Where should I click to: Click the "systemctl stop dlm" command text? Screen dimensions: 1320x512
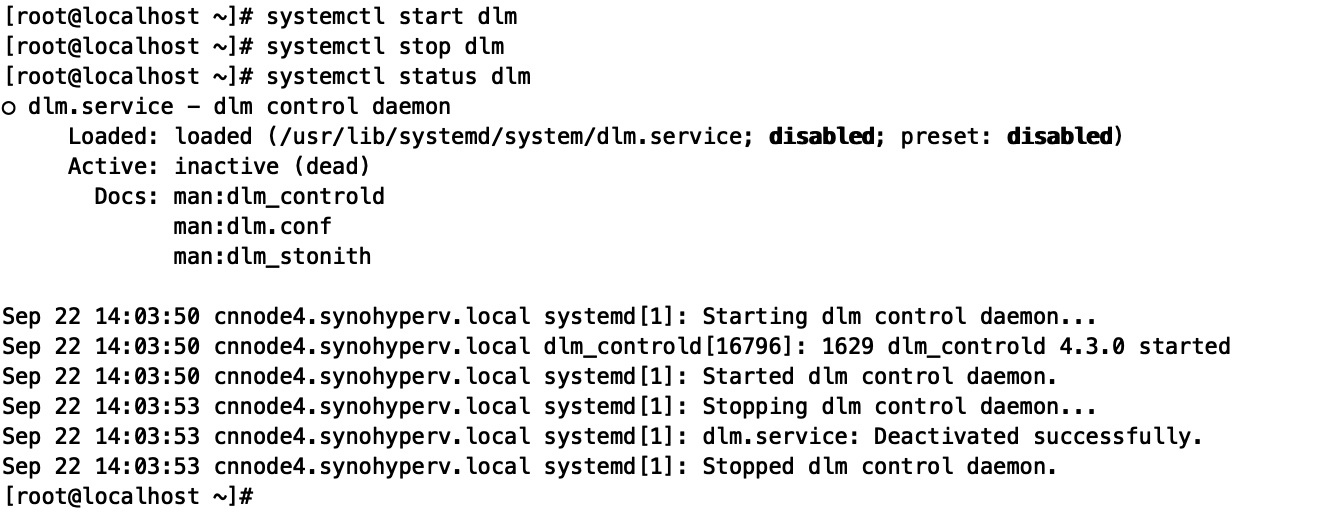[x=385, y=46]
